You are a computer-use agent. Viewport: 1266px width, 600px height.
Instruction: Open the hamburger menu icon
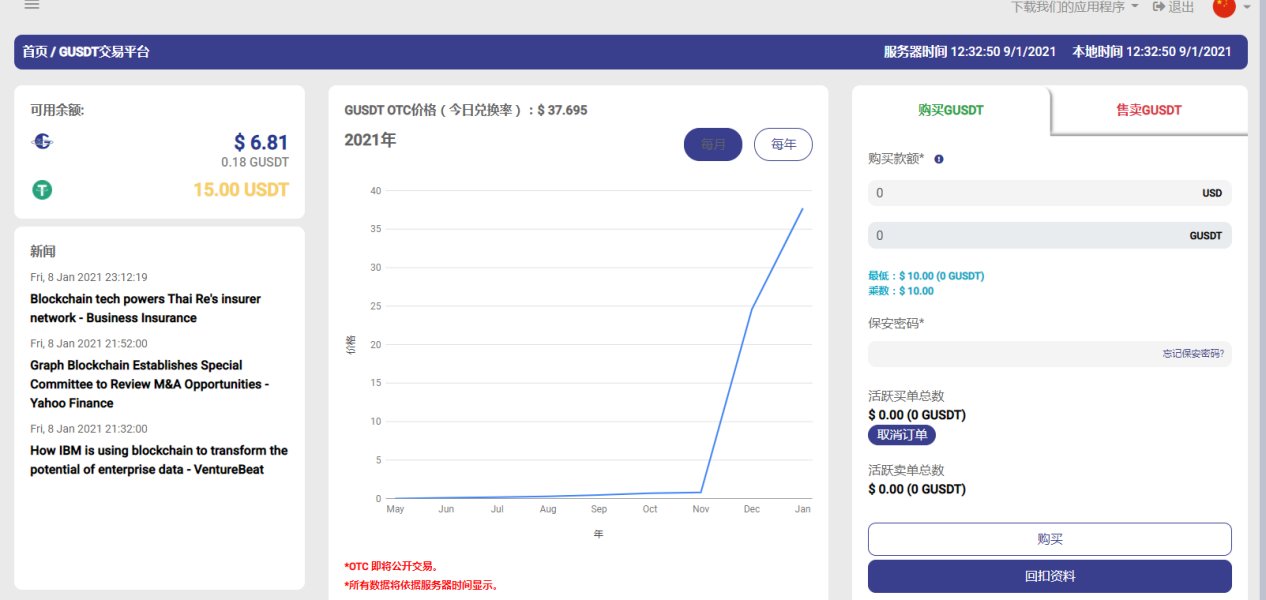31,5
